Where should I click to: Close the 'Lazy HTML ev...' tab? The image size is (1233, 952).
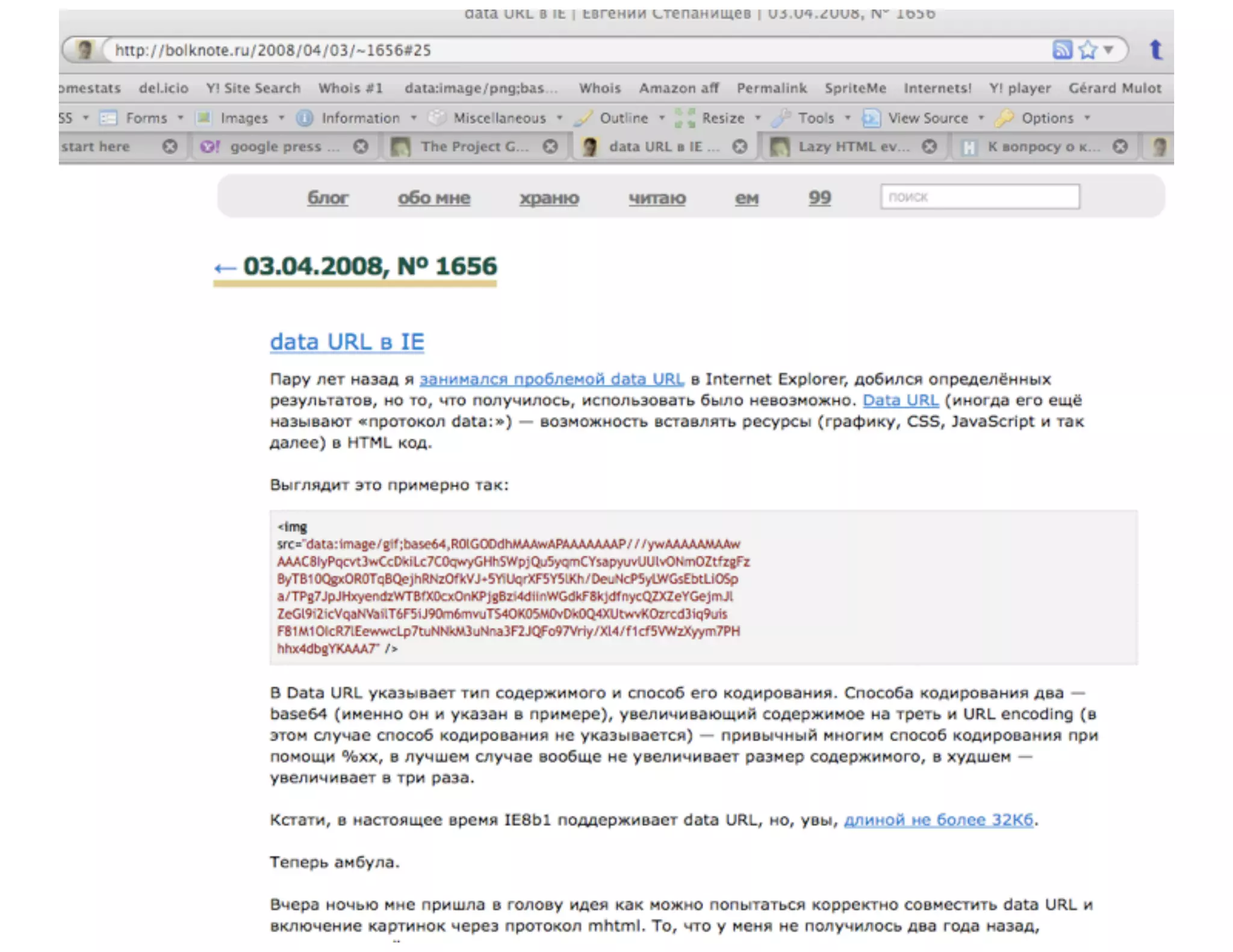[x=930, y=146]
